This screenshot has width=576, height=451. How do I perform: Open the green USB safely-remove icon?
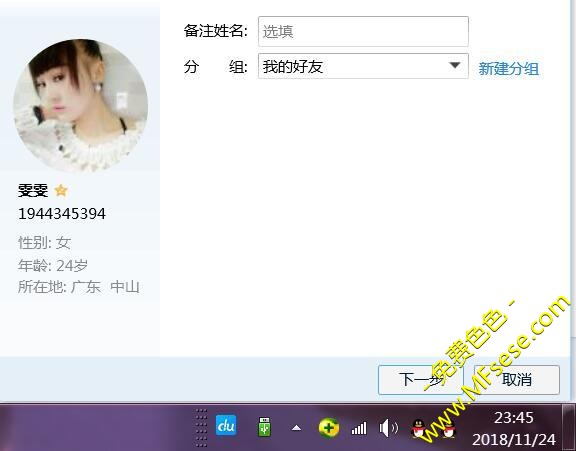coord(264,426)
